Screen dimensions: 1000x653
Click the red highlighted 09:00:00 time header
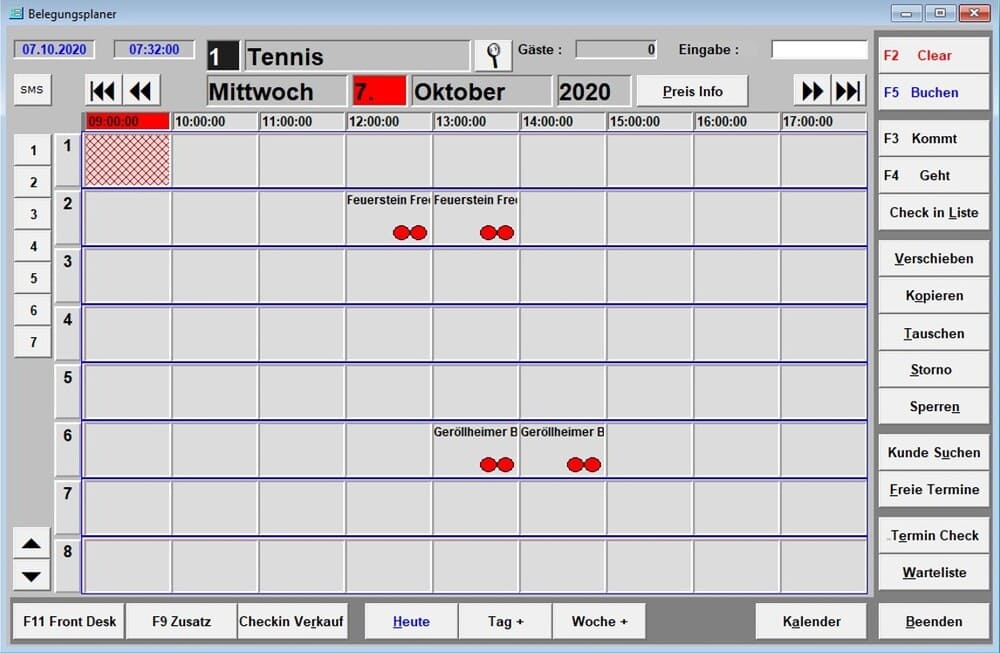(127, 122)
